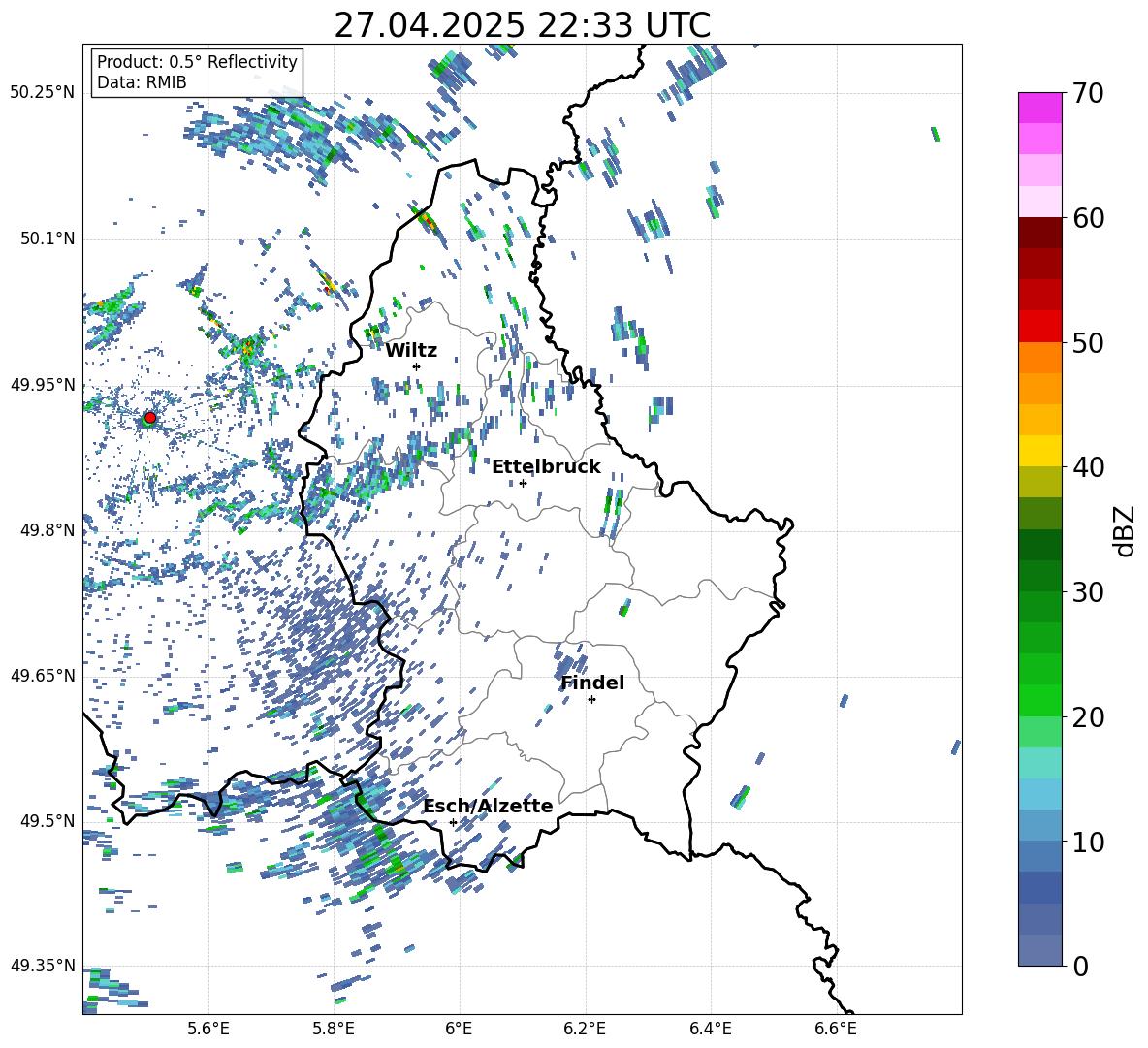The width and height of the screenshot is (1148, 1048).
Task: Click the 0 value on colorbar
Action: [x=1080, y=967]
